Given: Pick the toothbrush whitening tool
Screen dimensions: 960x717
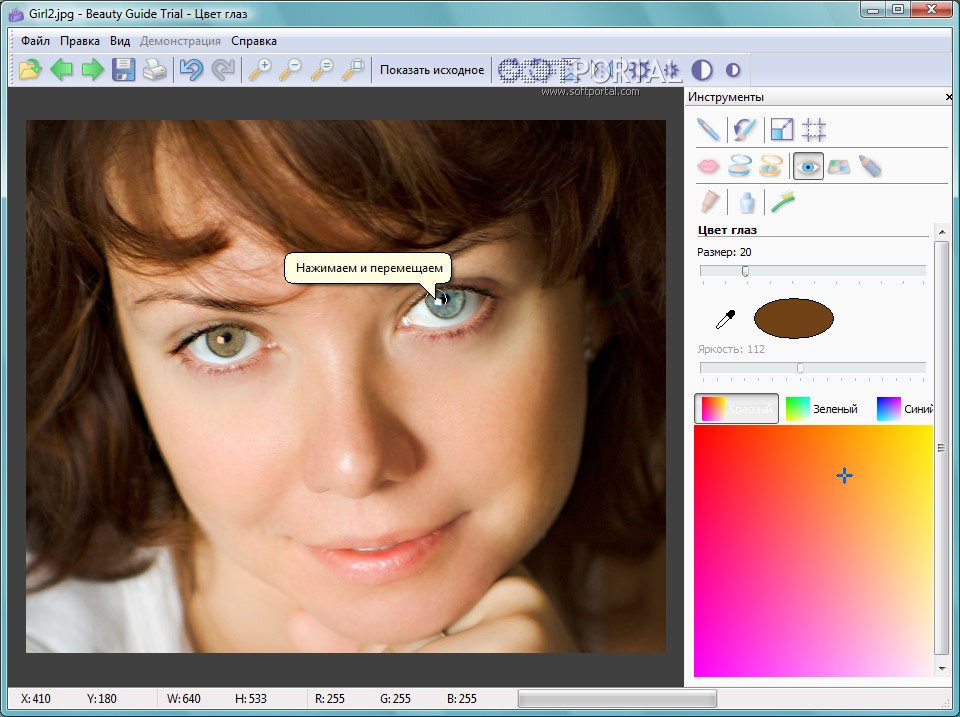Looking at the screenshot, I should coord(782,201).
